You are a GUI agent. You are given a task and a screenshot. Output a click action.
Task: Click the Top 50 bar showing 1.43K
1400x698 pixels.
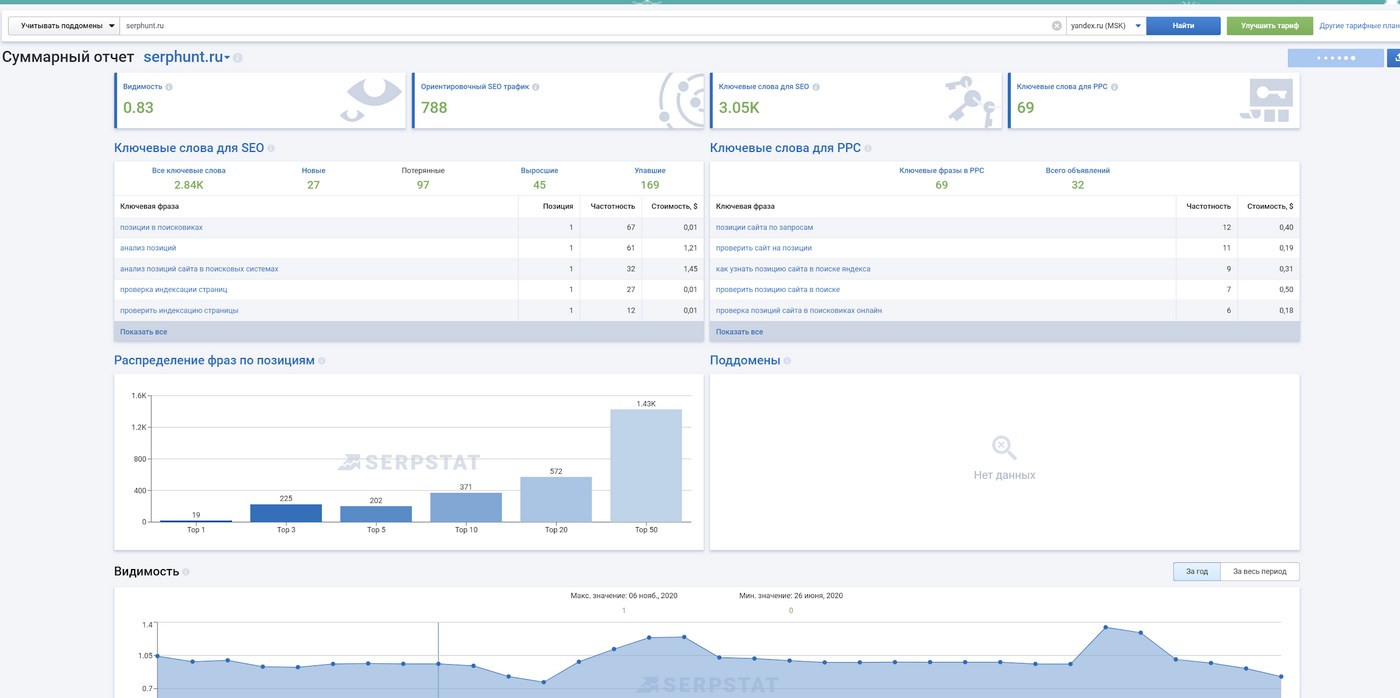(x=646, y=465)
